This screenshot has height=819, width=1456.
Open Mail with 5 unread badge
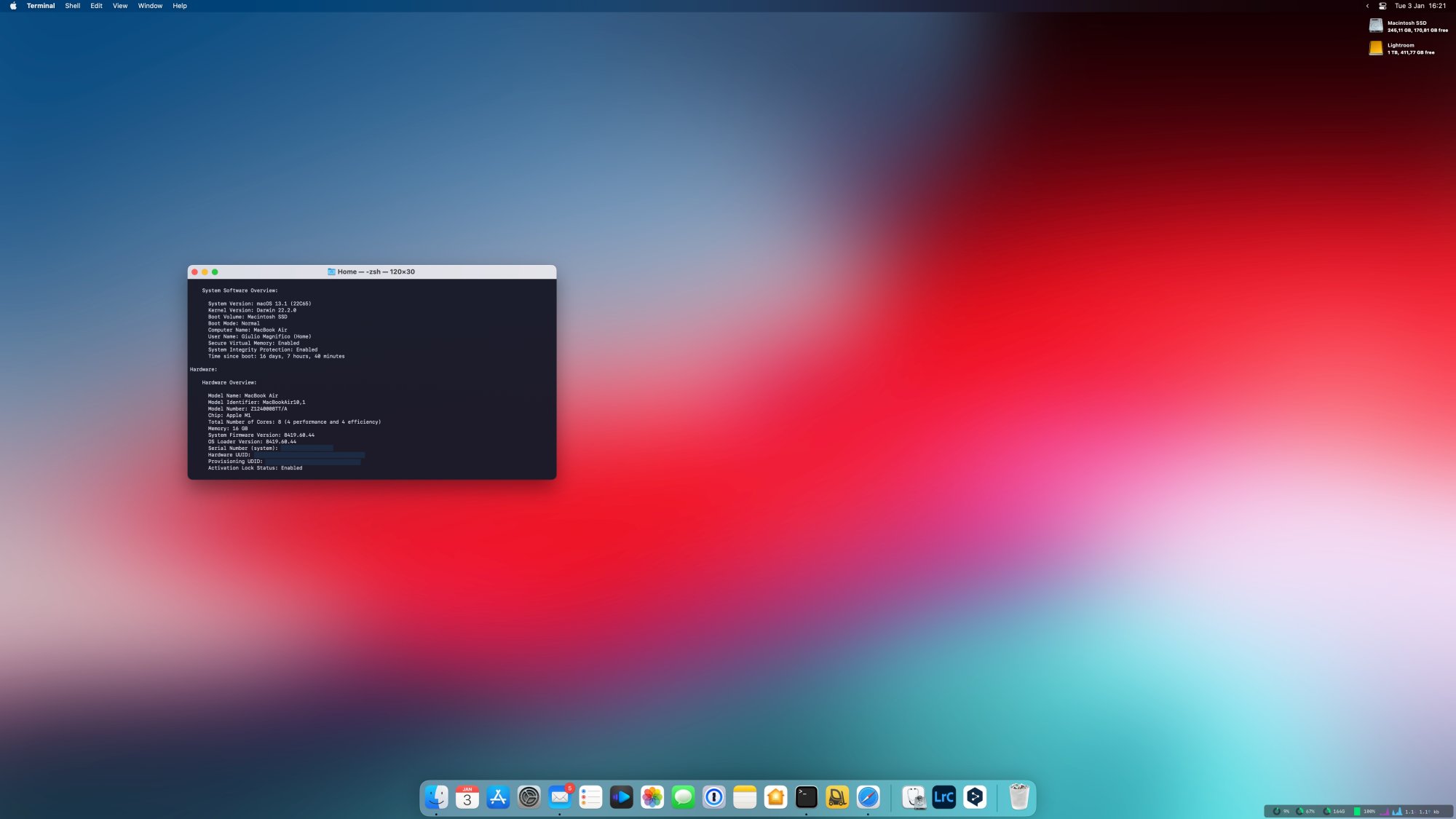click(560, 797)
